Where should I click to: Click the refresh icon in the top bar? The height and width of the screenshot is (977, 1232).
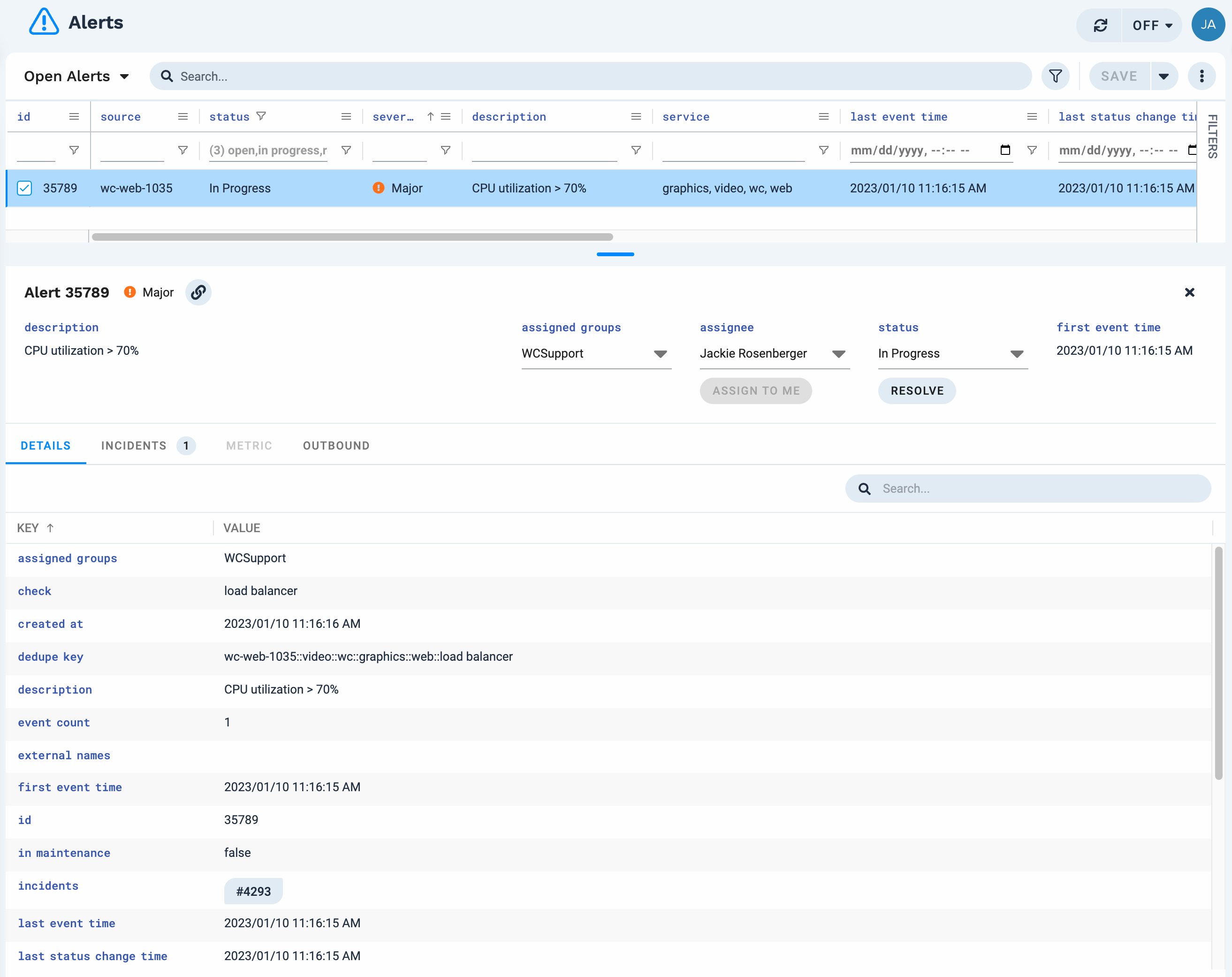click(1100, 25)
